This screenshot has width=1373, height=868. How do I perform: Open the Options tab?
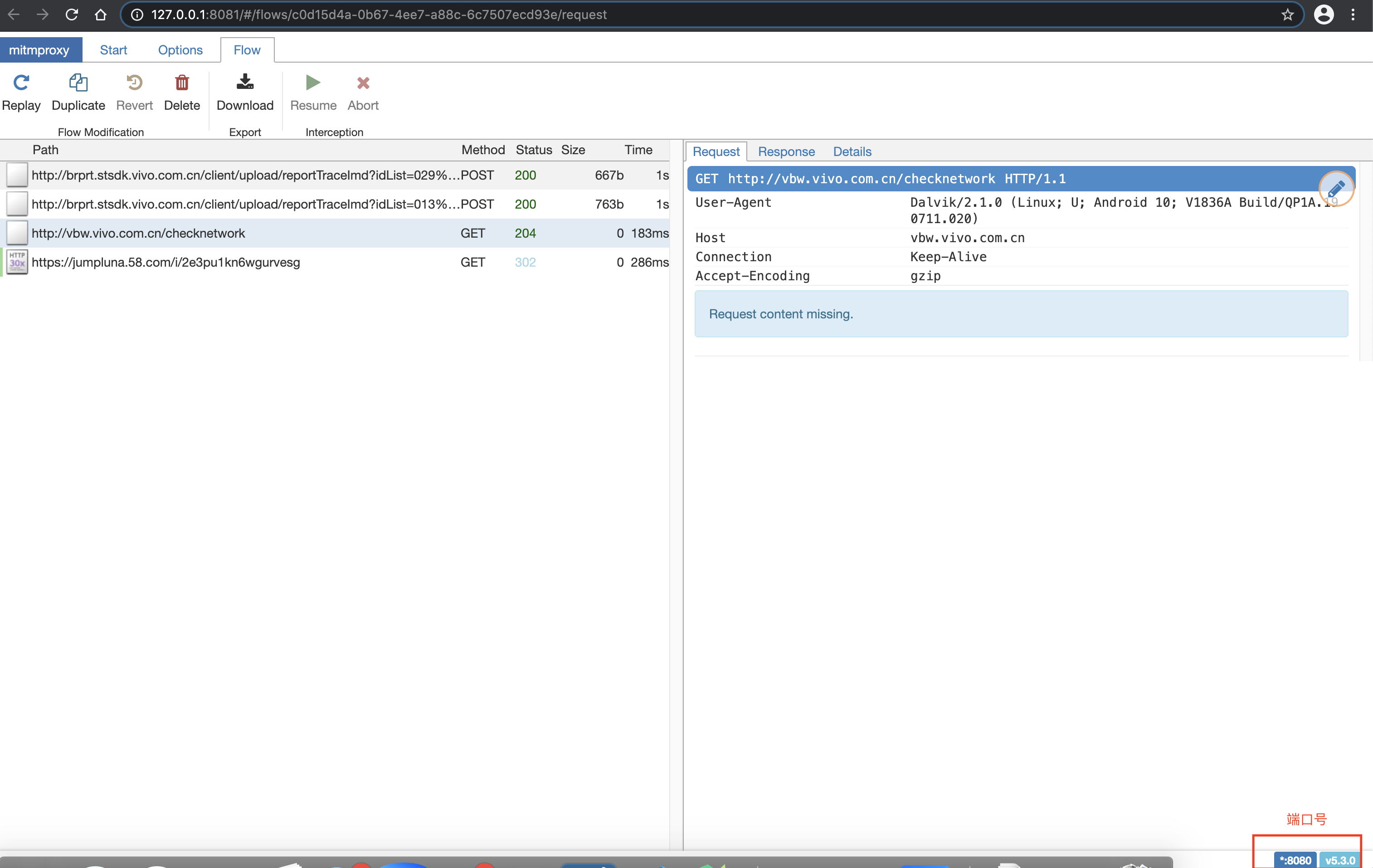click(180, 49)
